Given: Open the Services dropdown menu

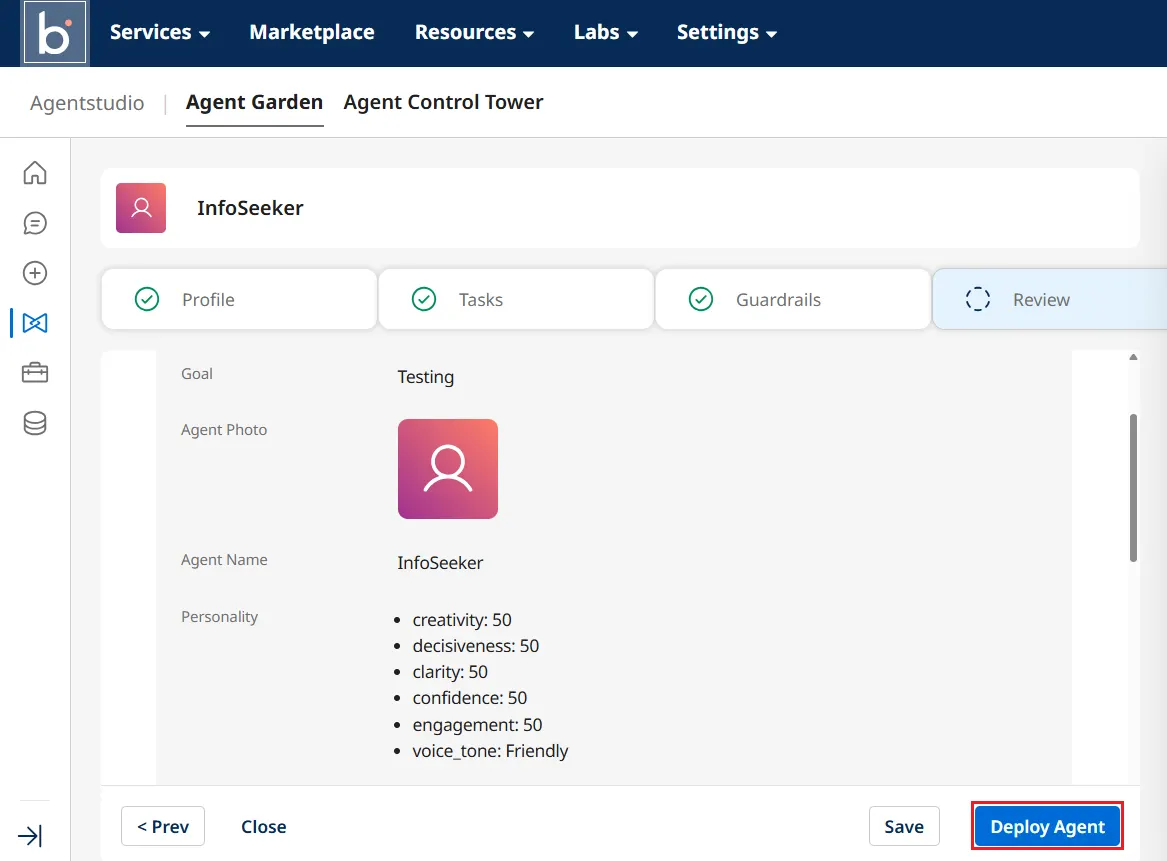Looking at the screenshot, I should click(159, 33).
